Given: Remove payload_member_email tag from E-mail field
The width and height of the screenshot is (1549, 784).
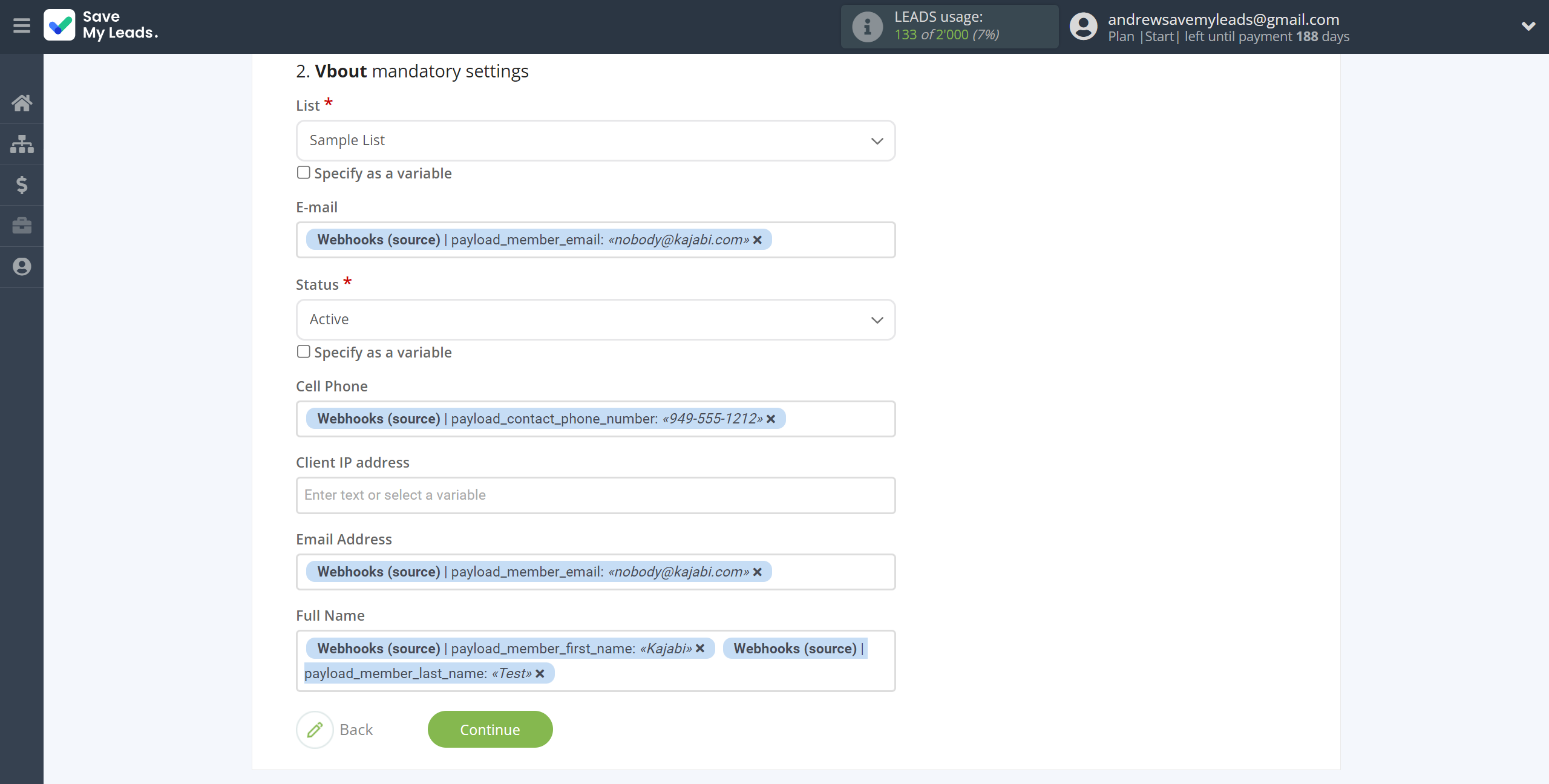Looking at the screenshot, I should coord(758,240).
